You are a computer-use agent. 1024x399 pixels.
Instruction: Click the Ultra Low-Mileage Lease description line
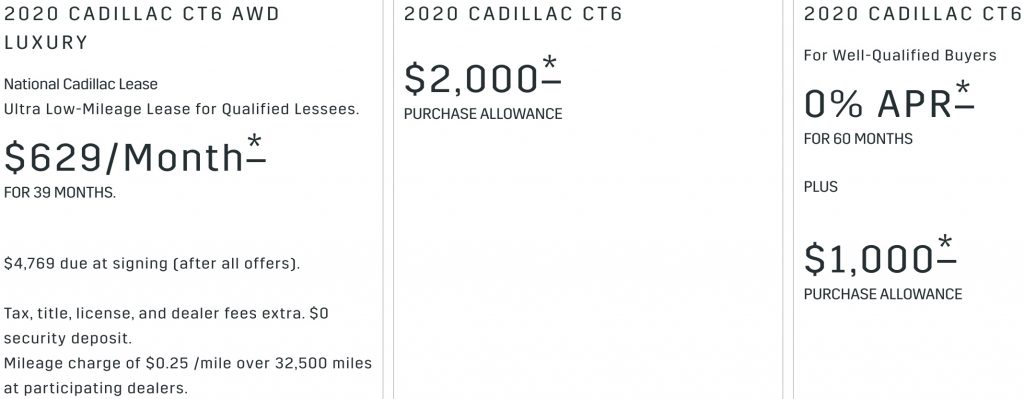pyautogui.click(x=182, y=109)
